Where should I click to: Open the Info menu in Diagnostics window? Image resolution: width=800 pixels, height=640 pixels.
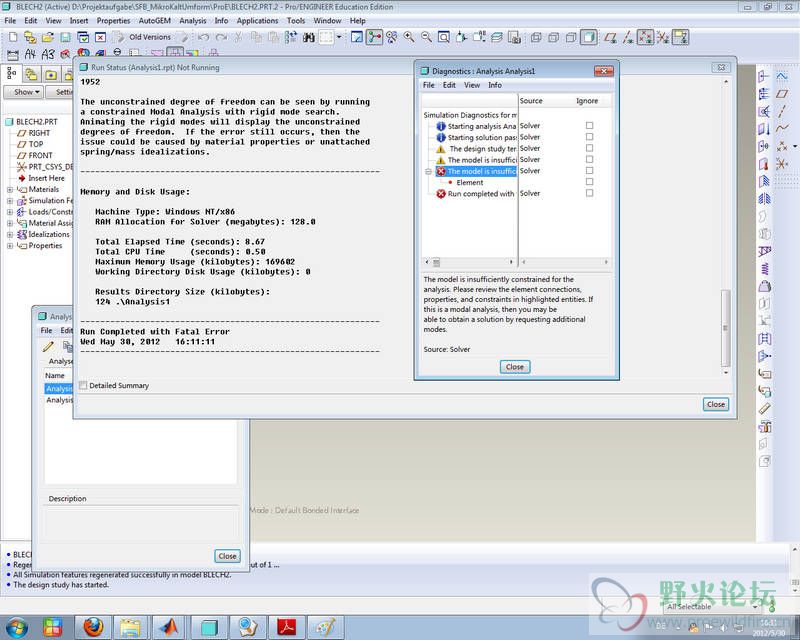coord(494,85)
